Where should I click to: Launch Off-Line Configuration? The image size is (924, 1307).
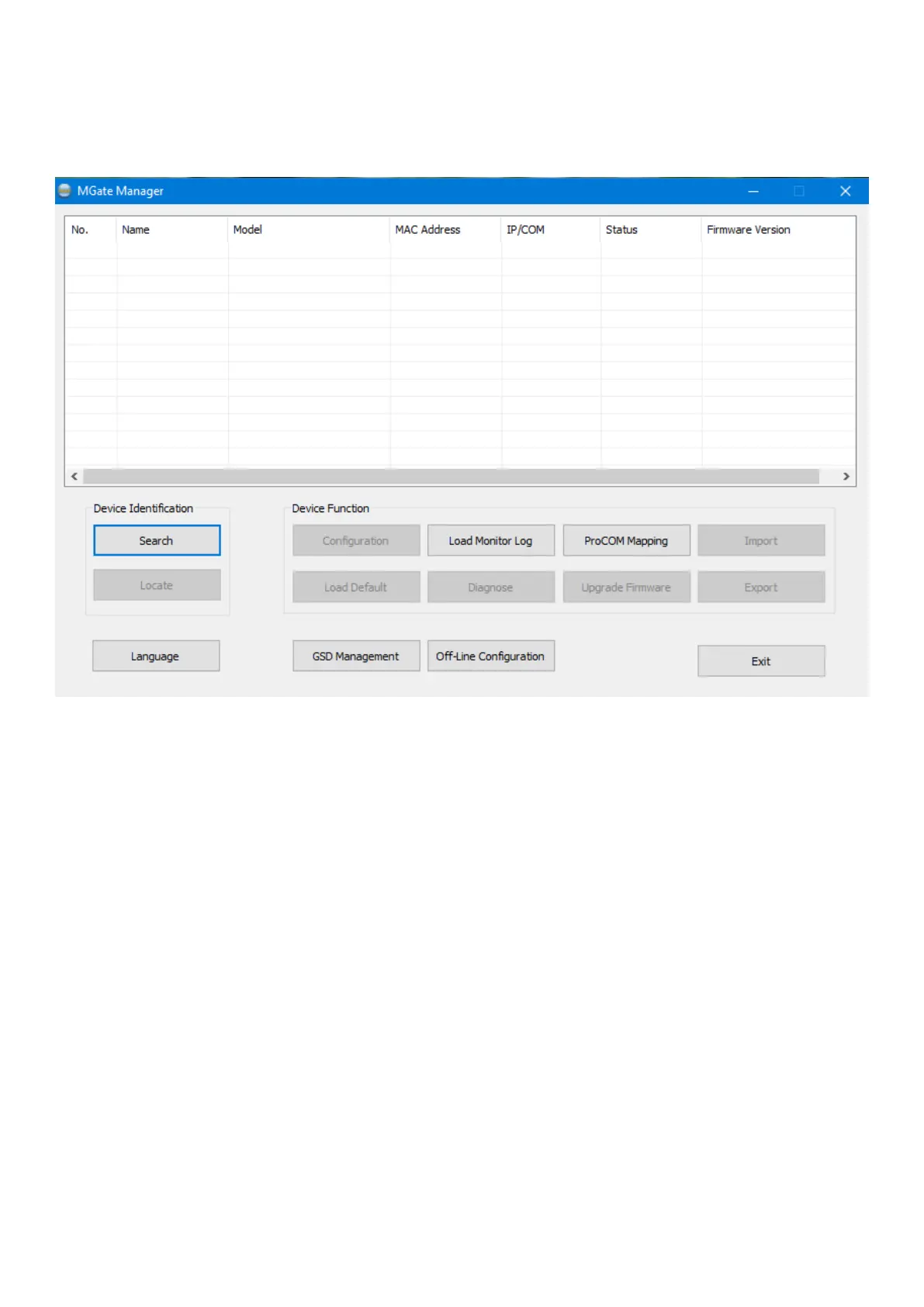click(490, 656)
